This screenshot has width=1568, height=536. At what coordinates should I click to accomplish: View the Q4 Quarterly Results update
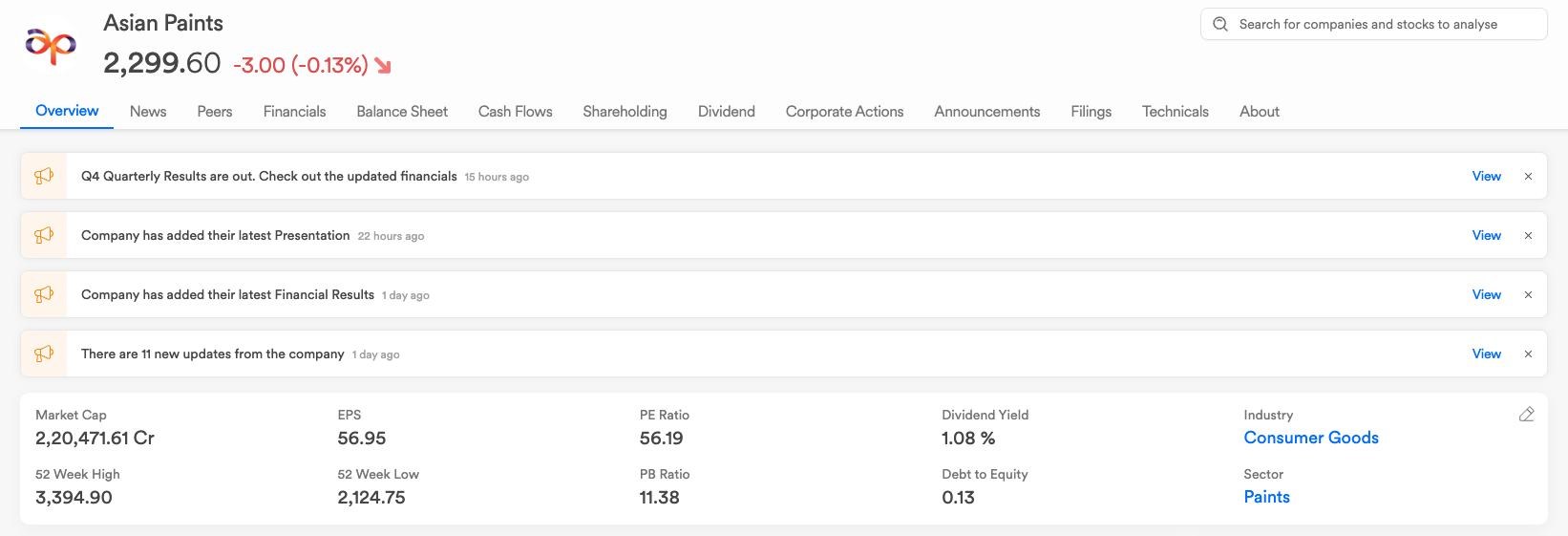pos(1487,176)
